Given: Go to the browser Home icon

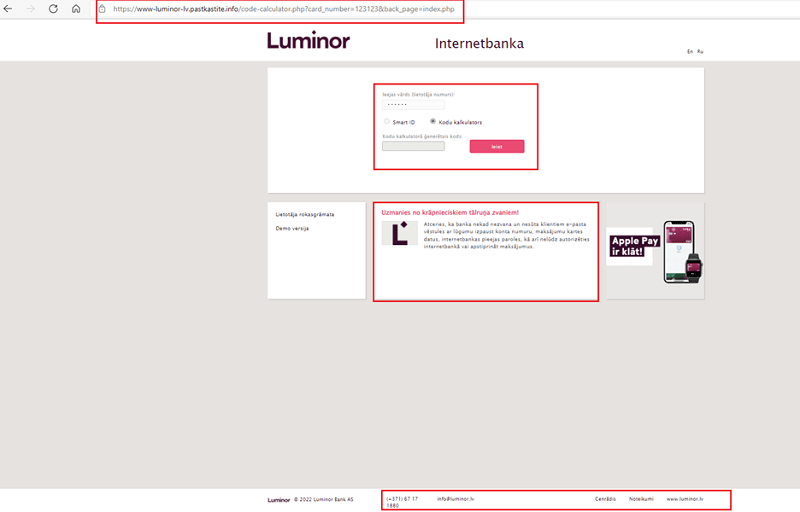Looking at the screenshot, I should 76,9.
